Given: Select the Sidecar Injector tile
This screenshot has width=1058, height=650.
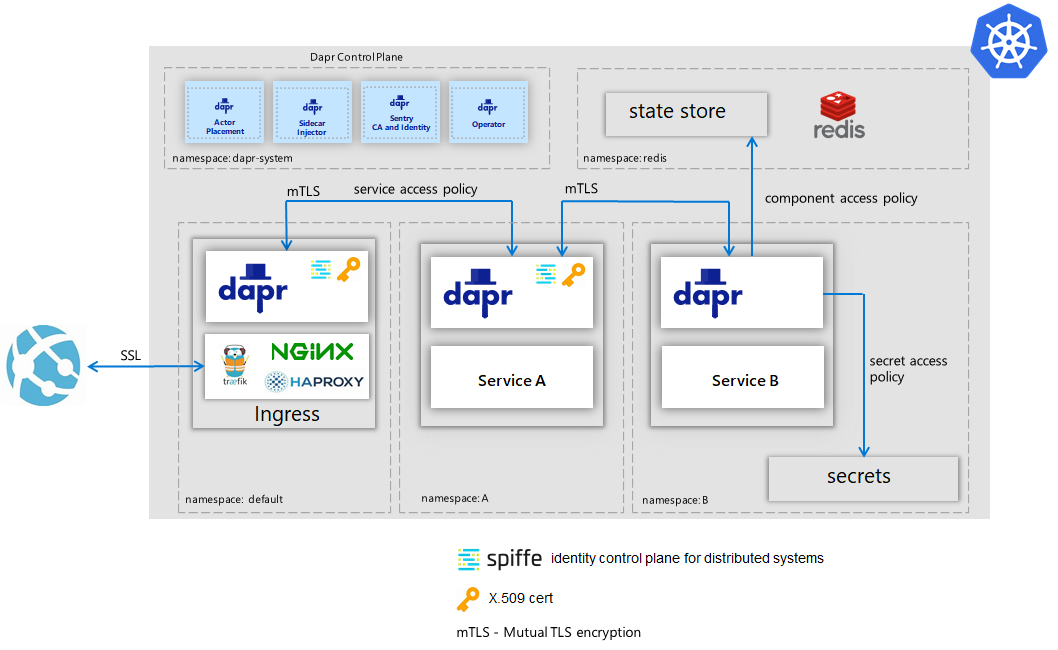Looking at the screenshot, I should point(312,112).
